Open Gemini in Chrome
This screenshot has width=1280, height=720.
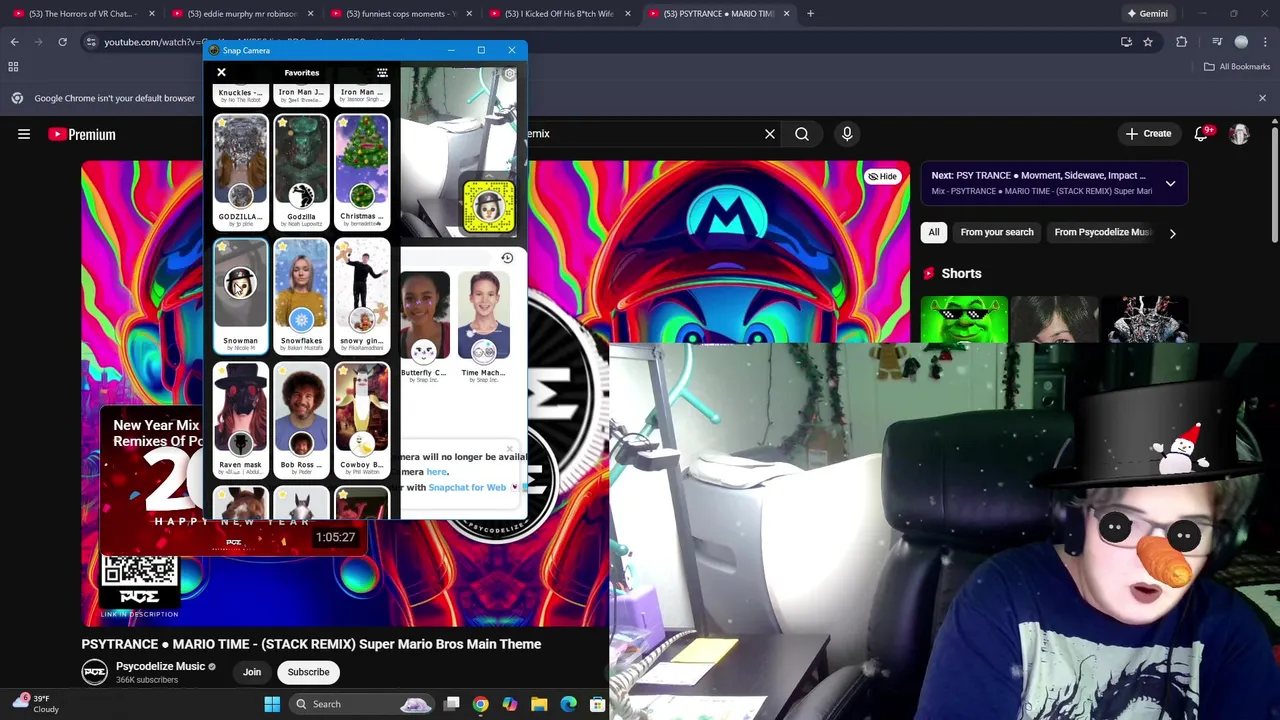click(1147, 14)
